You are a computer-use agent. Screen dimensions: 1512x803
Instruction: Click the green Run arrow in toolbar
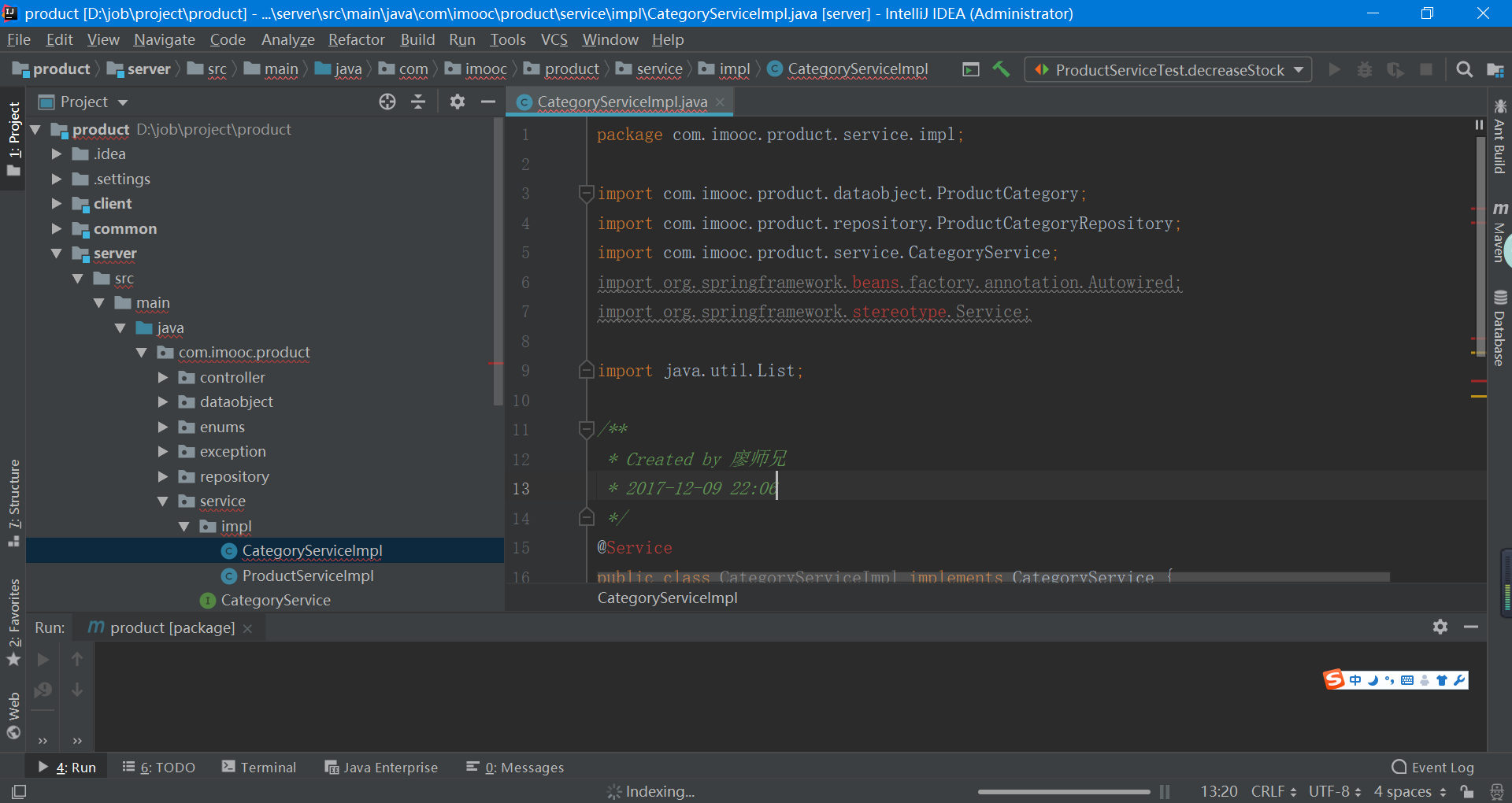[1334, 69]
